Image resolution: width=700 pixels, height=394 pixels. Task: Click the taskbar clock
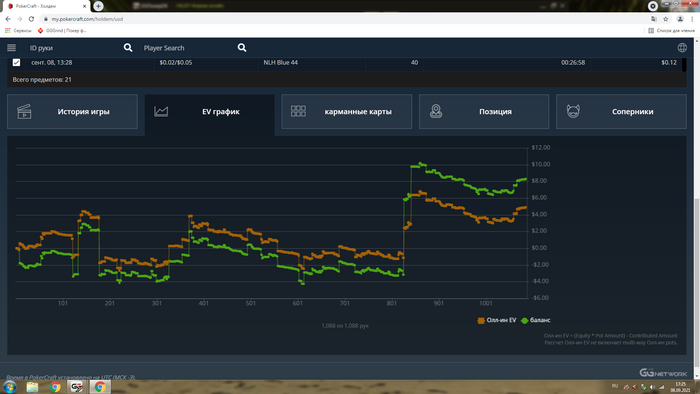[681, 387]
